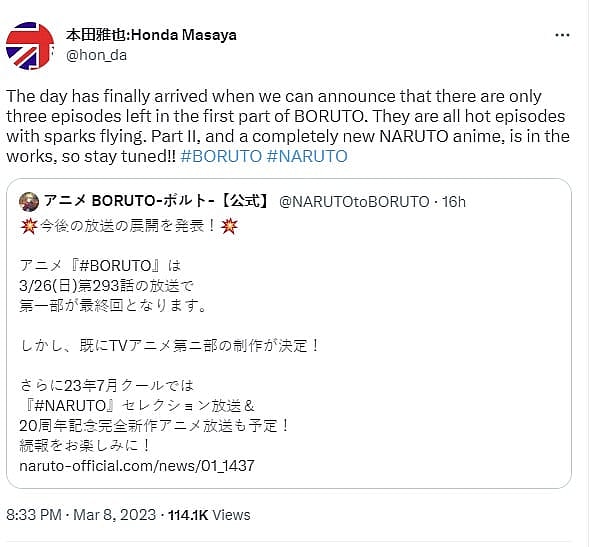Open the naruto-official.com/news/01_1437 link
Image resolution: width=595 pixels, height=547 pixels.
pyautogui.click(x=137, y=466)
